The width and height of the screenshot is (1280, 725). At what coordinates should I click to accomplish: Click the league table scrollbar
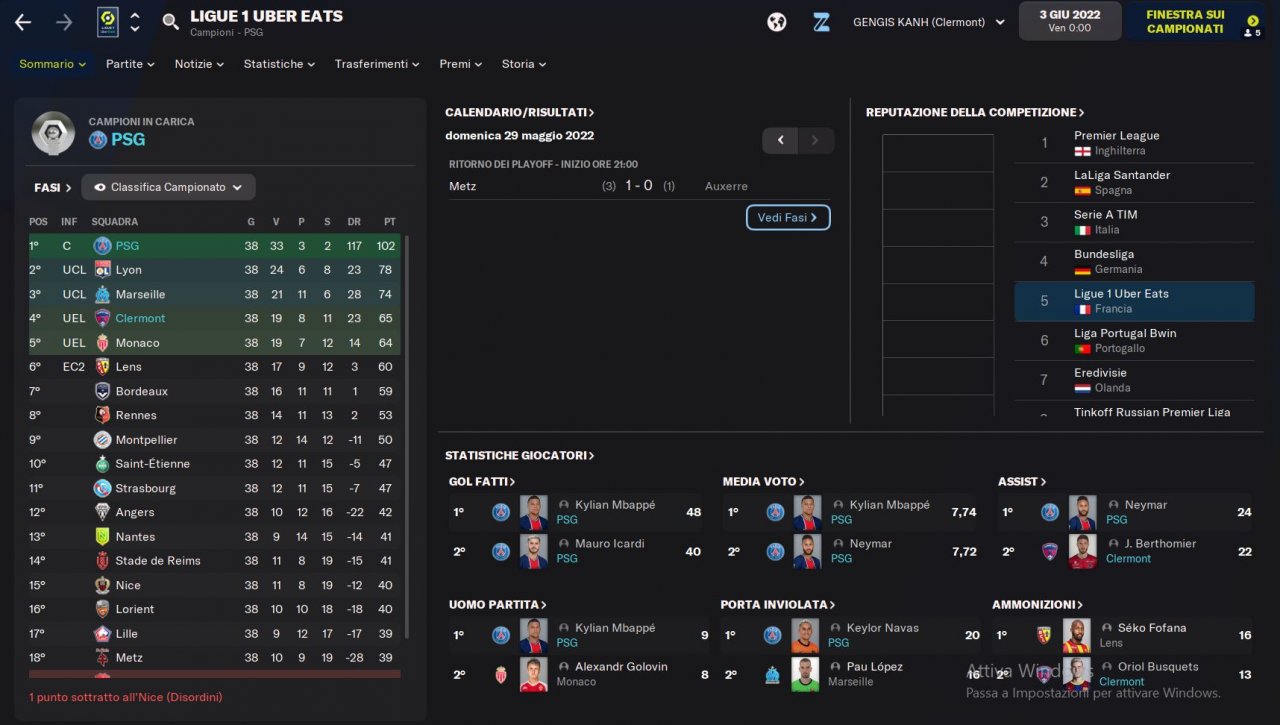pos(406,438)
